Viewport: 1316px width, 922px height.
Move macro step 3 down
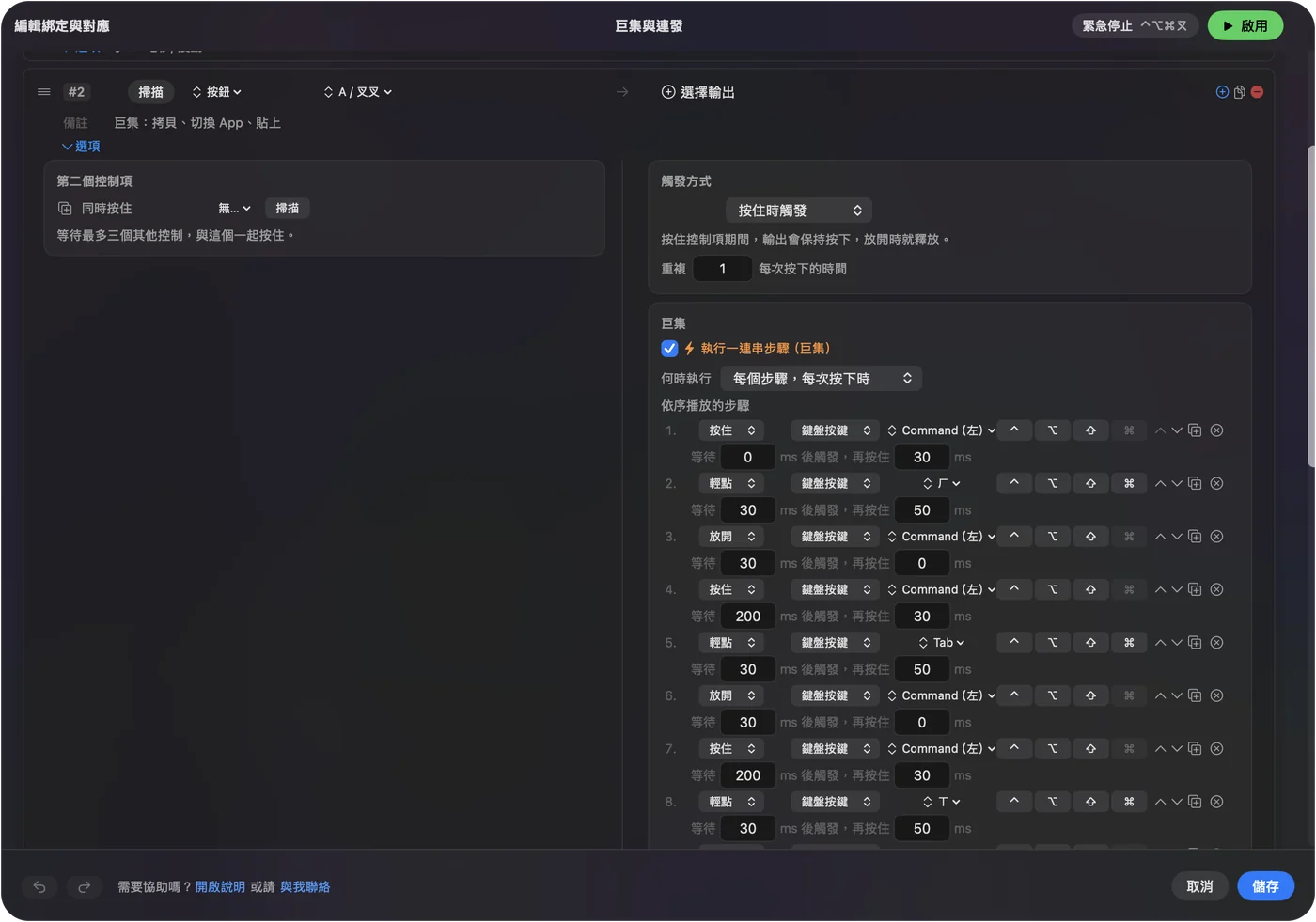coord(1177,537)
